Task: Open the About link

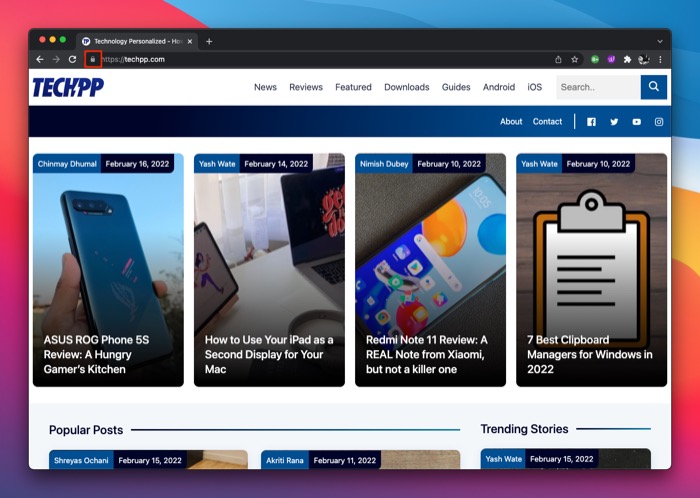Action: [511, 121]
